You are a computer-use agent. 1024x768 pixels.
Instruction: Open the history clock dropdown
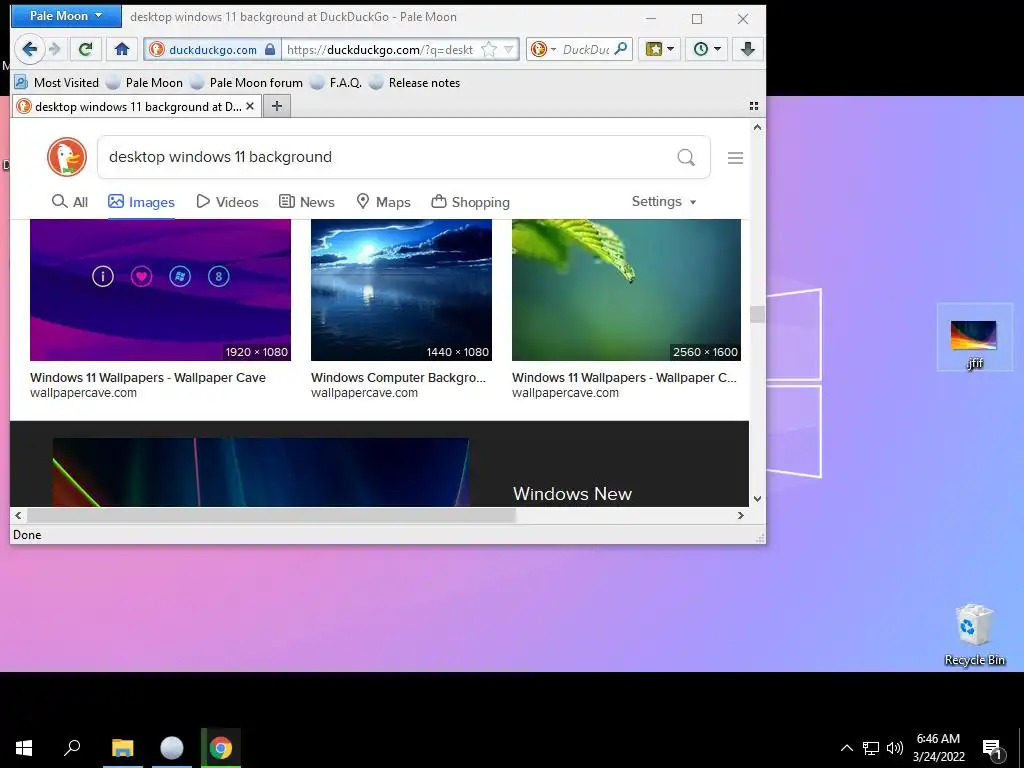tap(707, 49)
